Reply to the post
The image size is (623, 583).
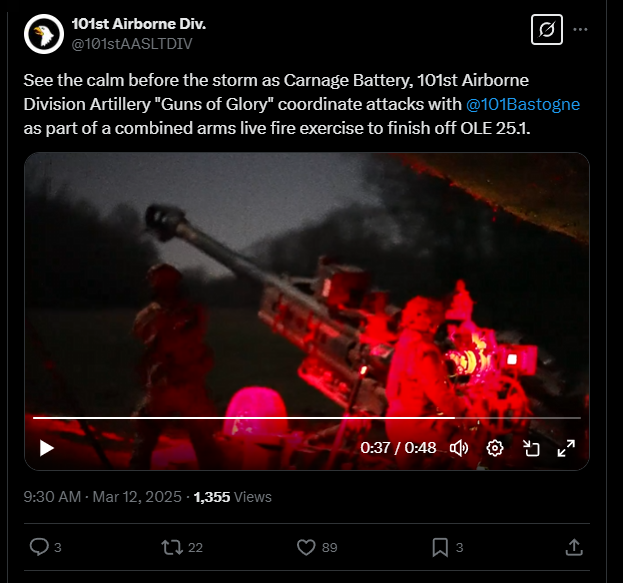coord(45,547)
